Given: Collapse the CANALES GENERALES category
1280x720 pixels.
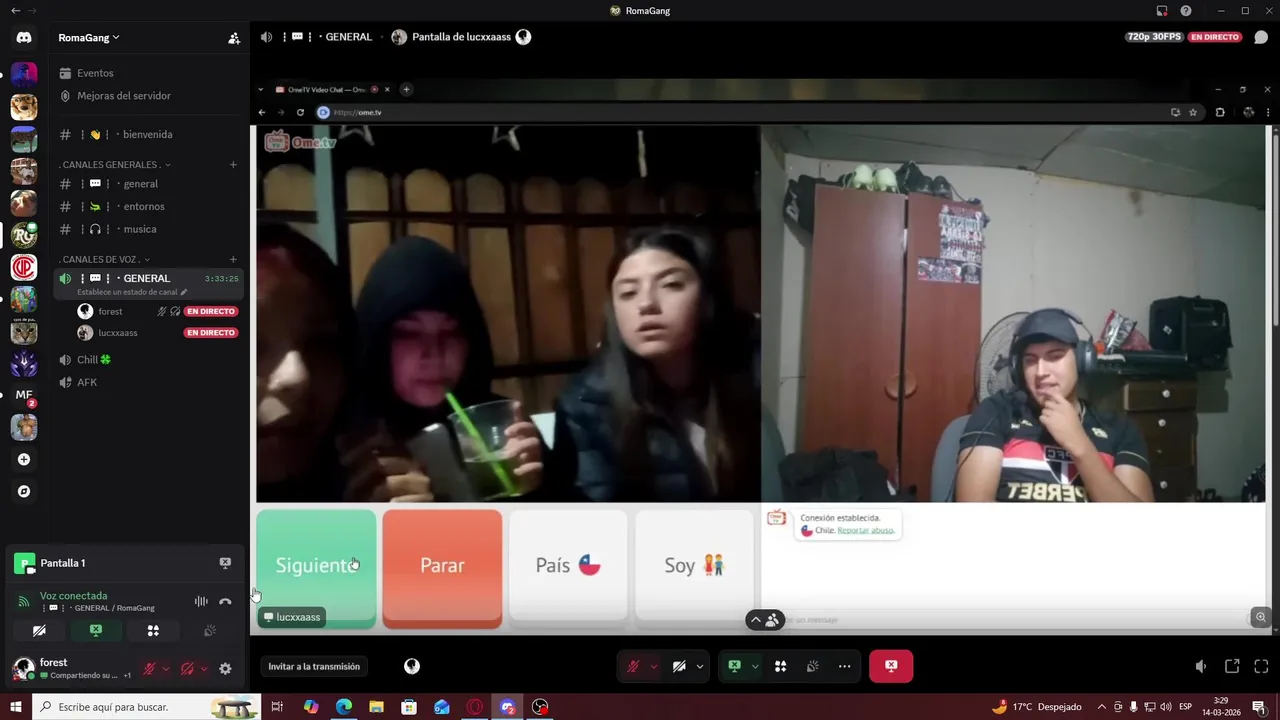Looking at the screenshot, I should click(x=114, y=164).
